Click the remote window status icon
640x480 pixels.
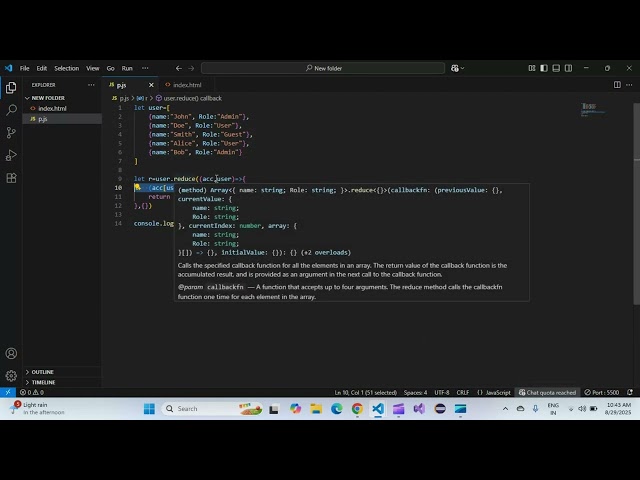pos(8,392)
